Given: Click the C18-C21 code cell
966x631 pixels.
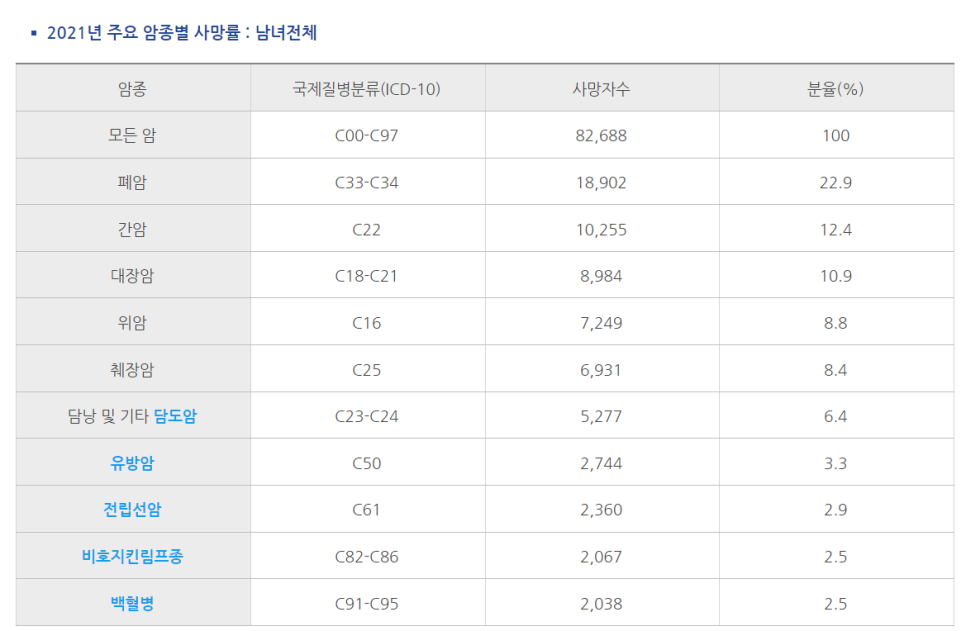Looking at the screenshot, I should tap(367, 276).
